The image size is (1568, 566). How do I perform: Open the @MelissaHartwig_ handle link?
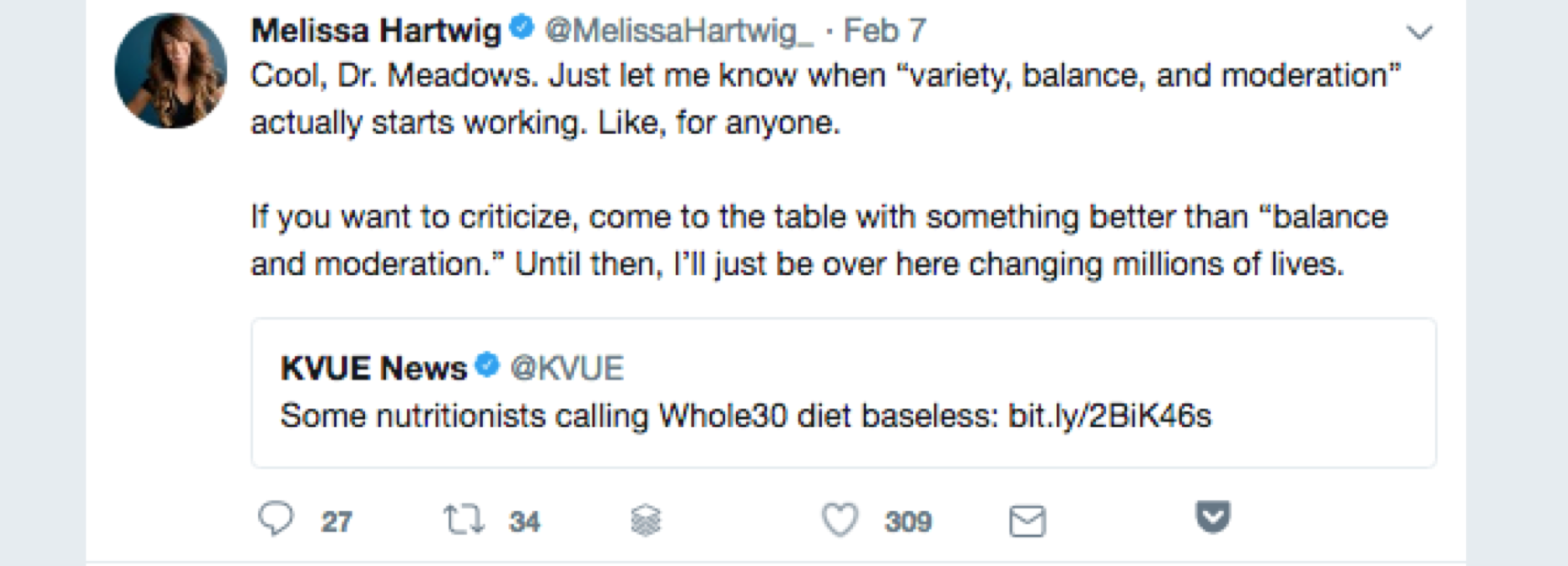[x=679, y=31]
